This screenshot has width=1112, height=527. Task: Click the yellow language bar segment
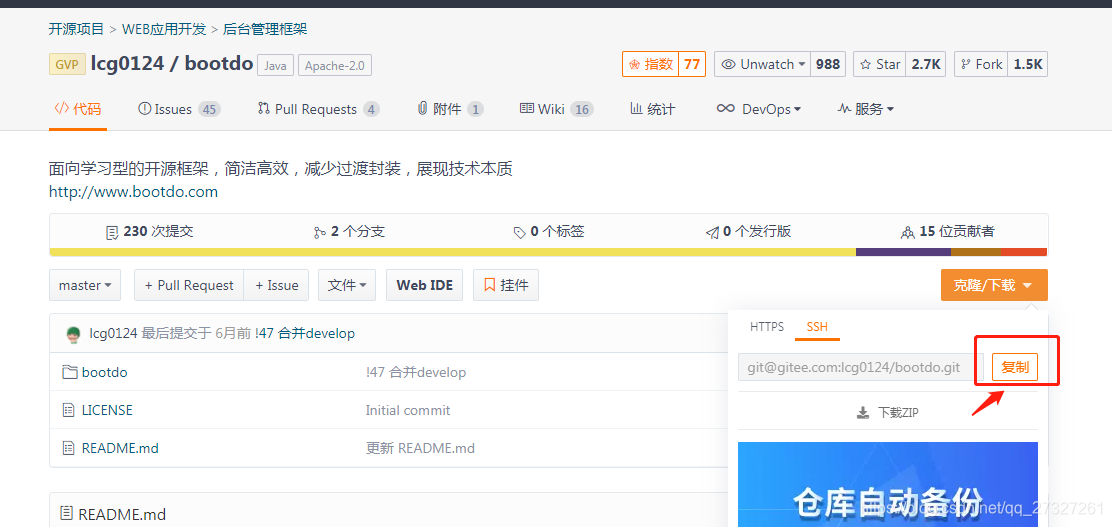(452, 253)
